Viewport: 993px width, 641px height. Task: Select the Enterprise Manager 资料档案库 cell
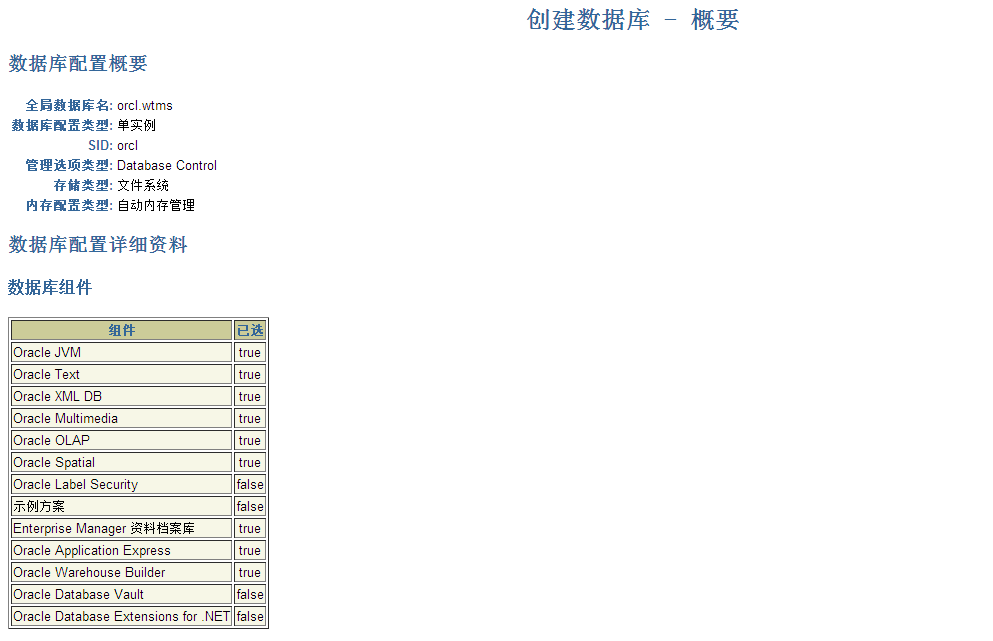click(x=122, y=528)
